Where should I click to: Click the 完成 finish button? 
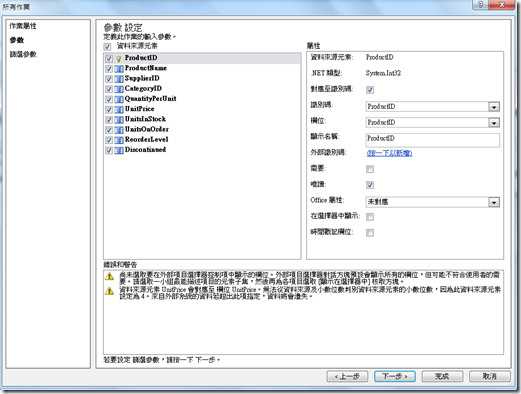point(442,376)
